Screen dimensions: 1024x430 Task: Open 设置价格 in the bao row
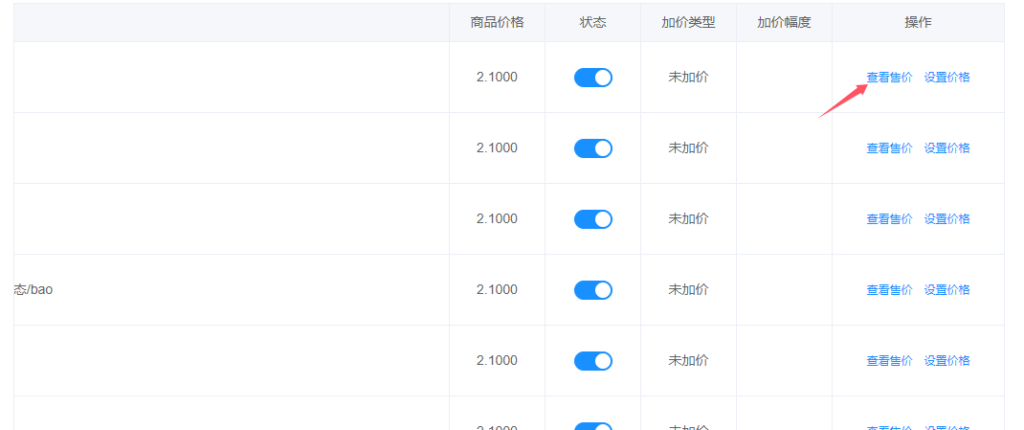pos(947,289)
